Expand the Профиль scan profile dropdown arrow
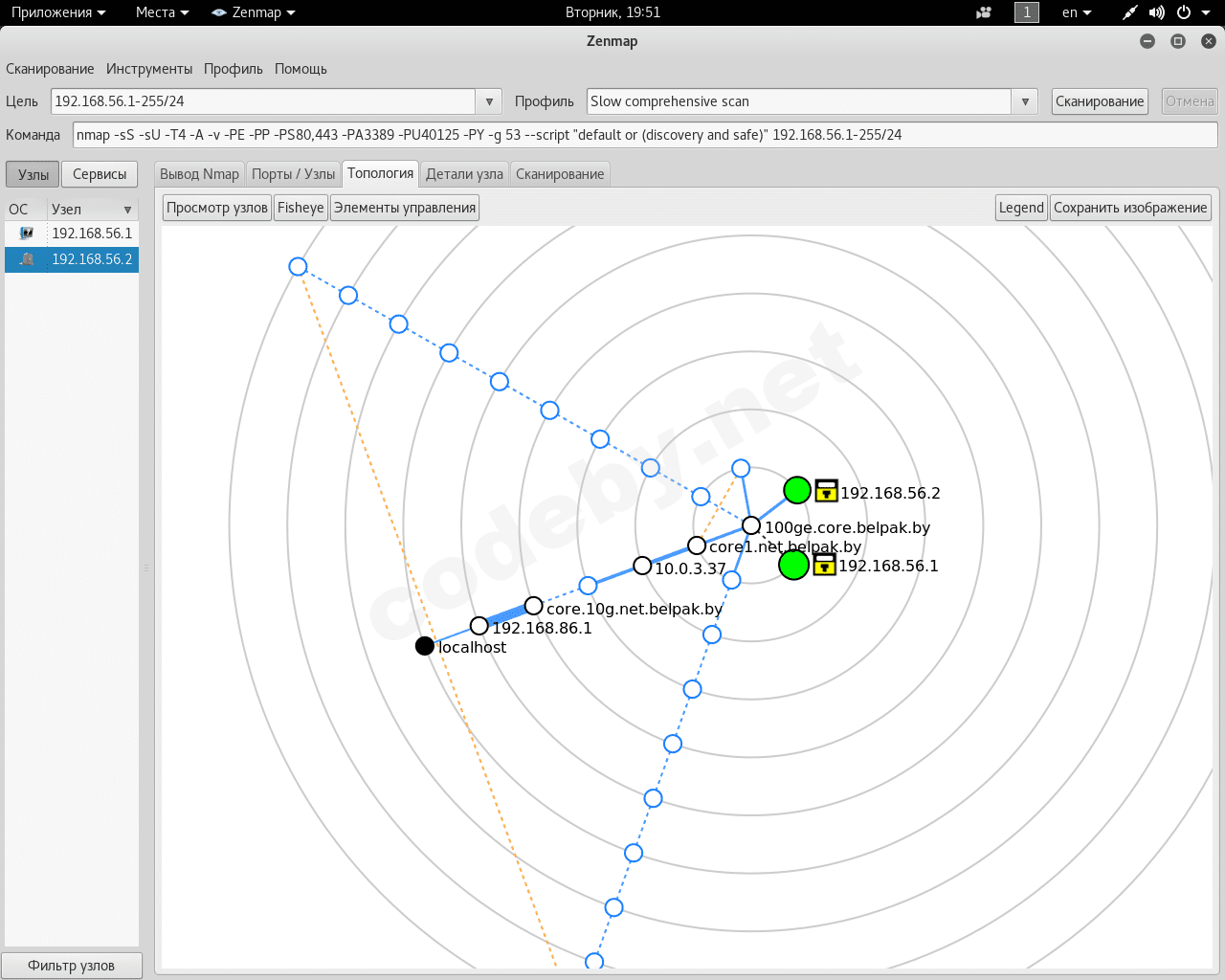 point(1025,101)
